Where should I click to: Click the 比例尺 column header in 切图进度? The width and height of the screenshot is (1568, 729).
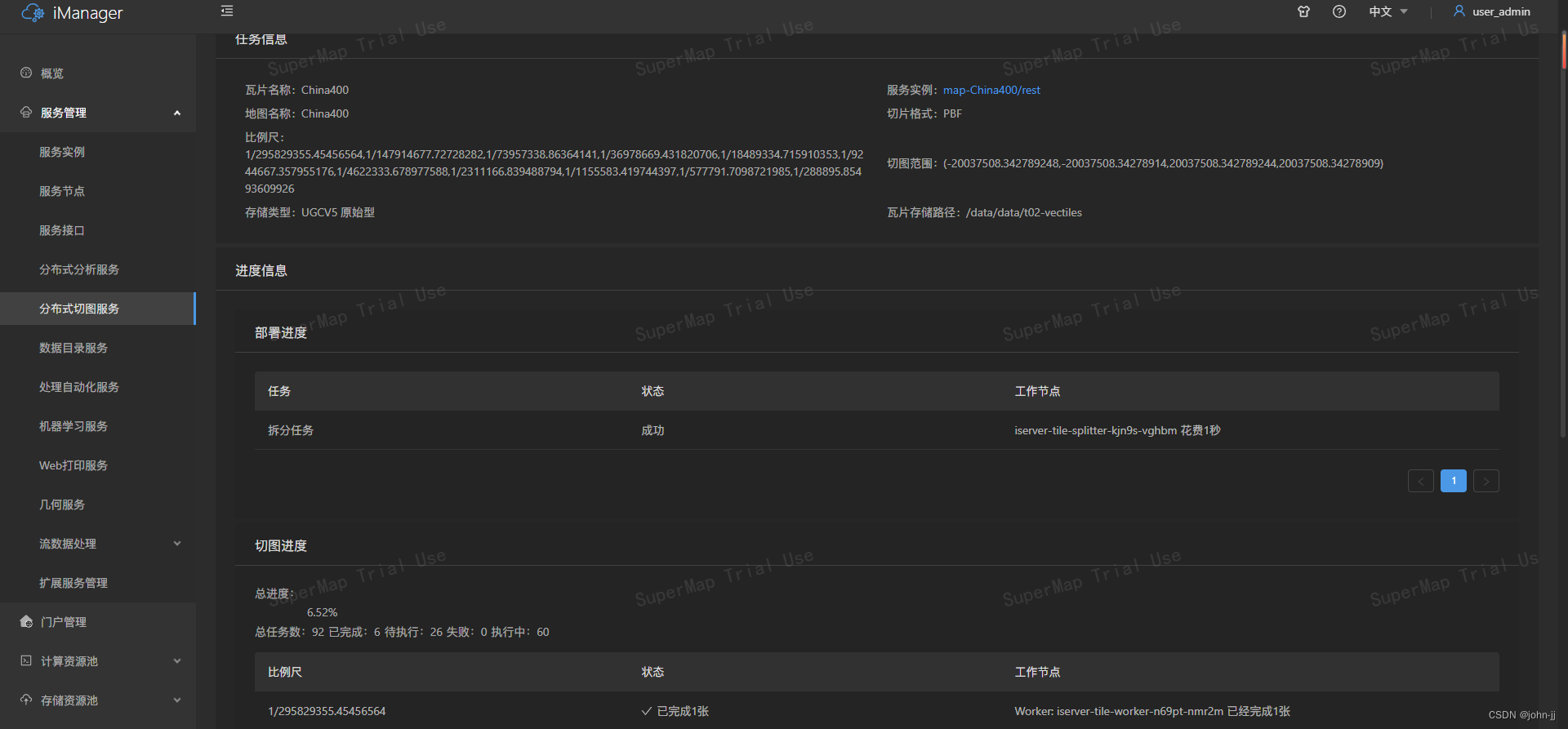[285, 672]
